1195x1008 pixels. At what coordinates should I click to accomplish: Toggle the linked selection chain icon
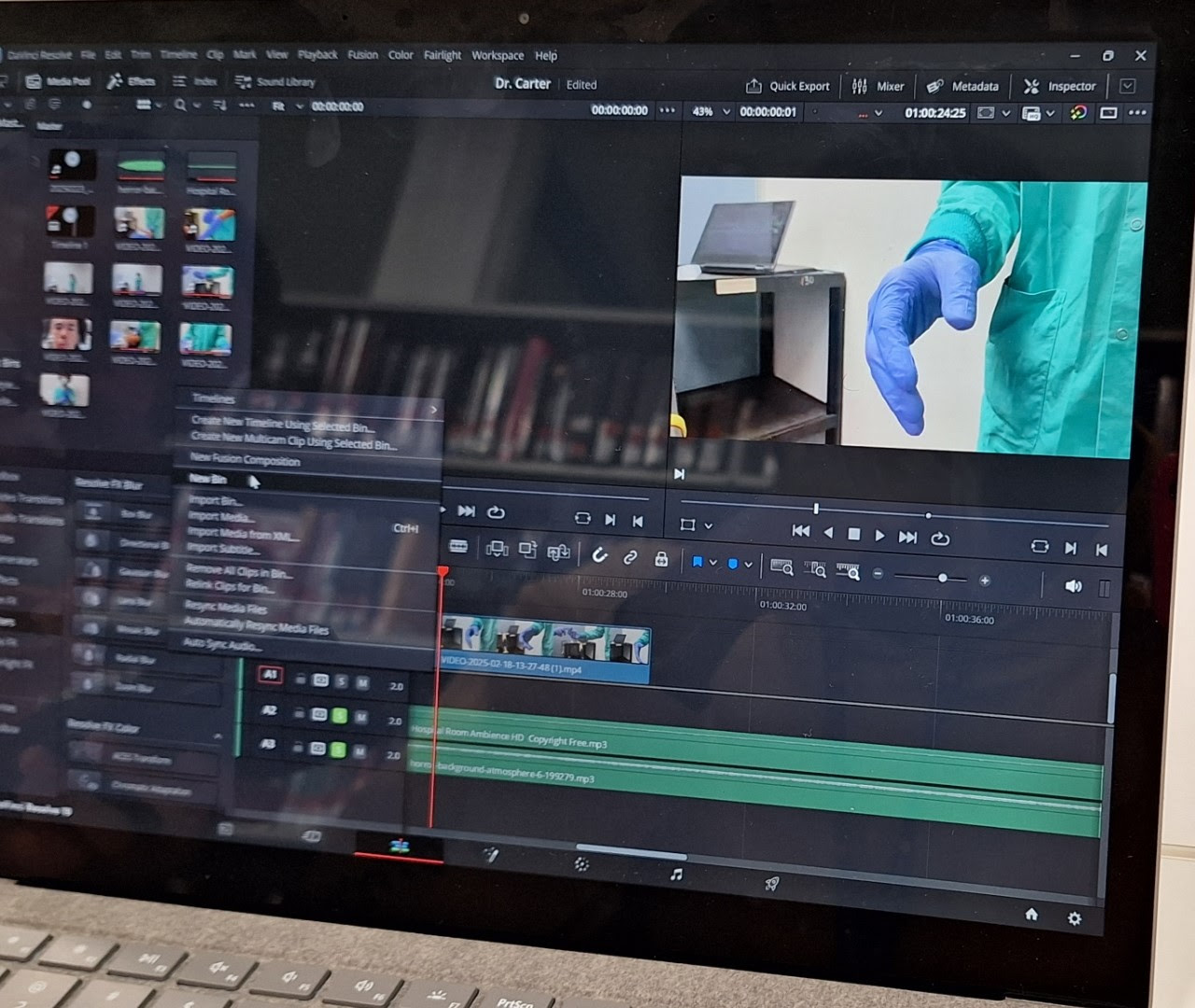point(630,557)
